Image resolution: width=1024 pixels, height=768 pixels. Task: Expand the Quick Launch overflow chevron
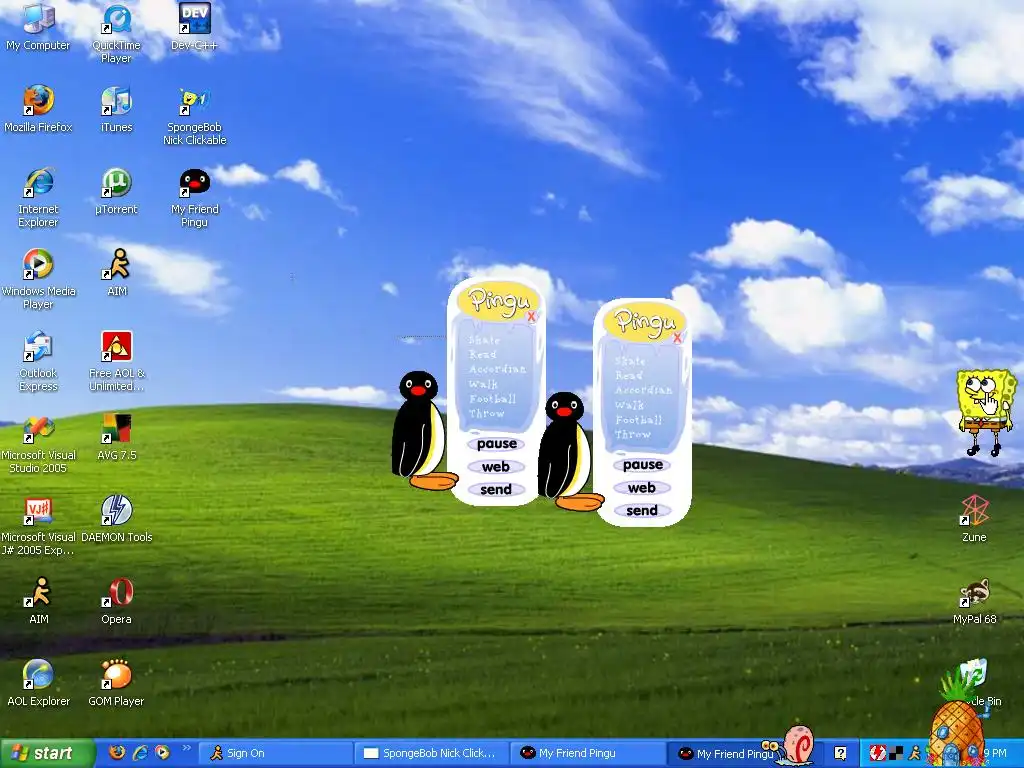185,748
